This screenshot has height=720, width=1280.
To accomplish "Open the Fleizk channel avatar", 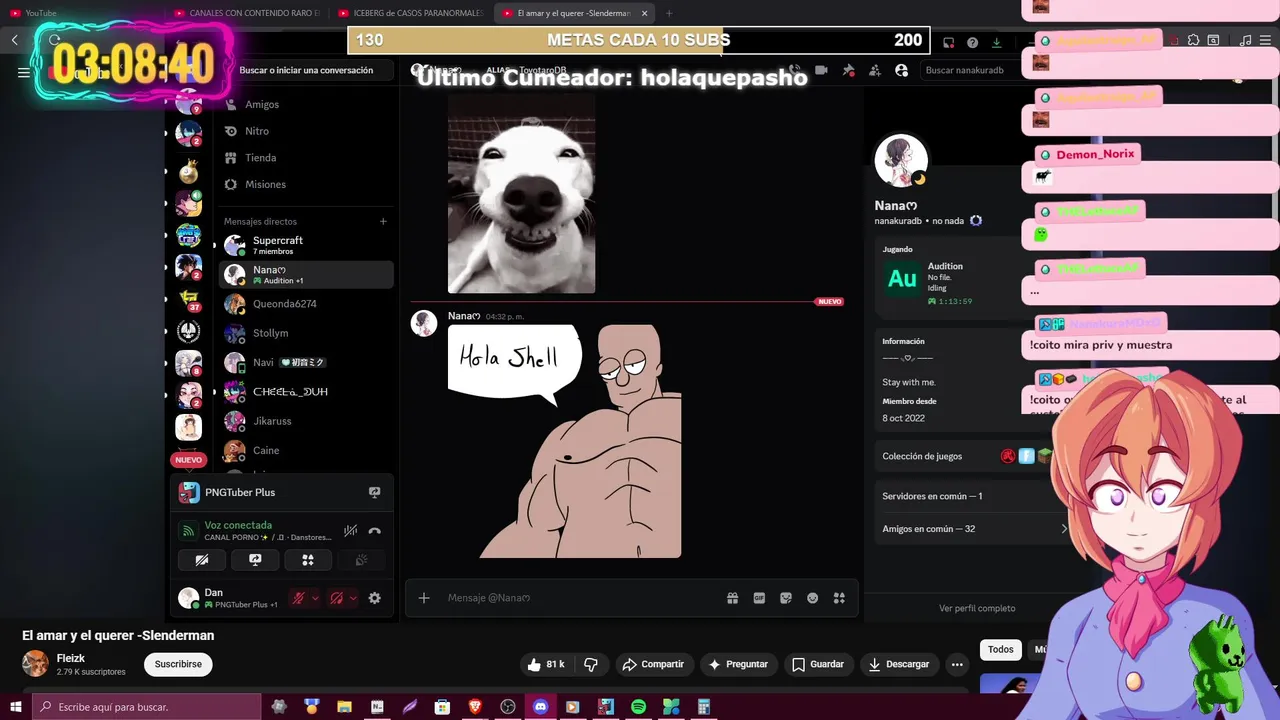I will (35, 664).
